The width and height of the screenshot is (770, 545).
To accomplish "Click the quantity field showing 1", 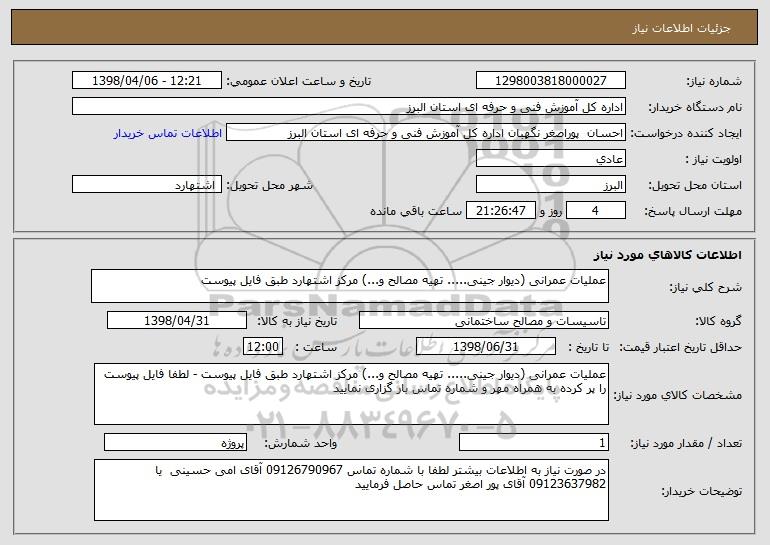I will 534,443.
